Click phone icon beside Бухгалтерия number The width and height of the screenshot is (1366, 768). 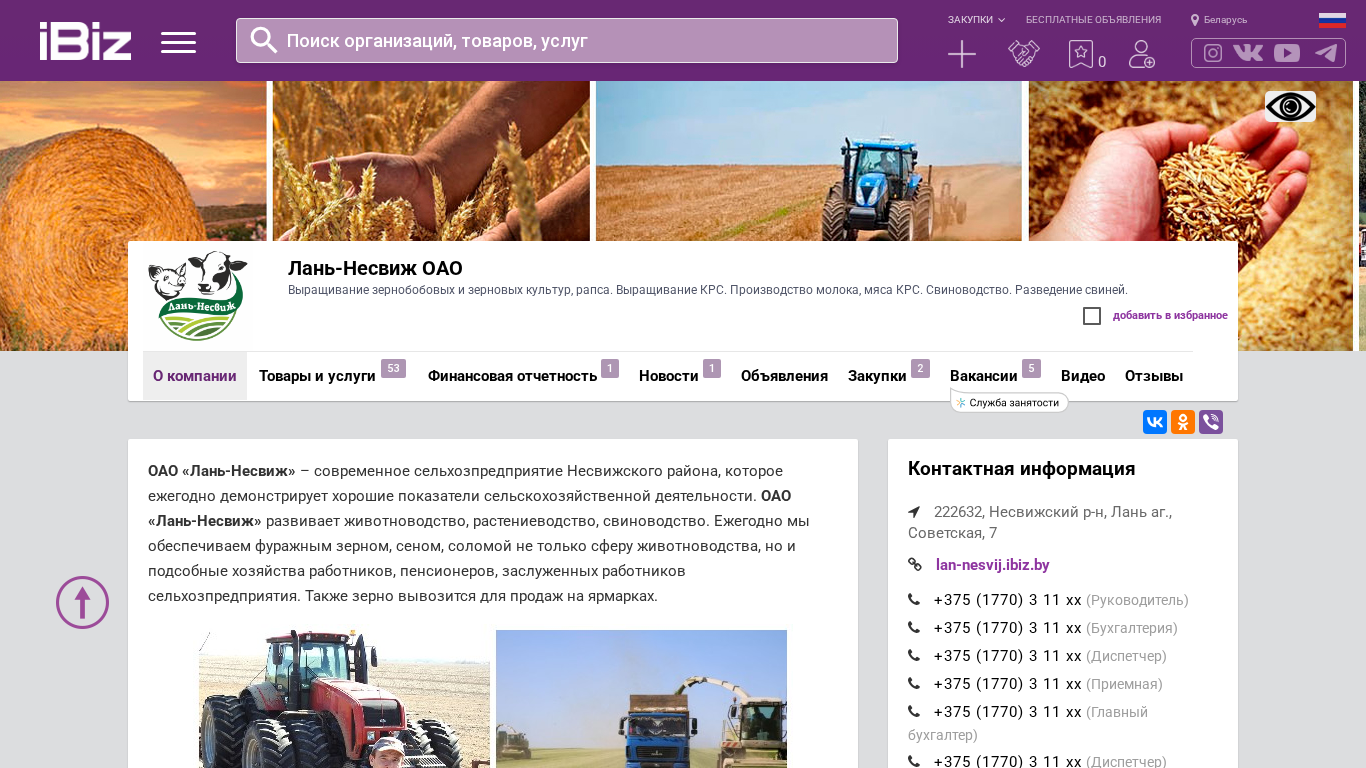[x=914, y=628]
